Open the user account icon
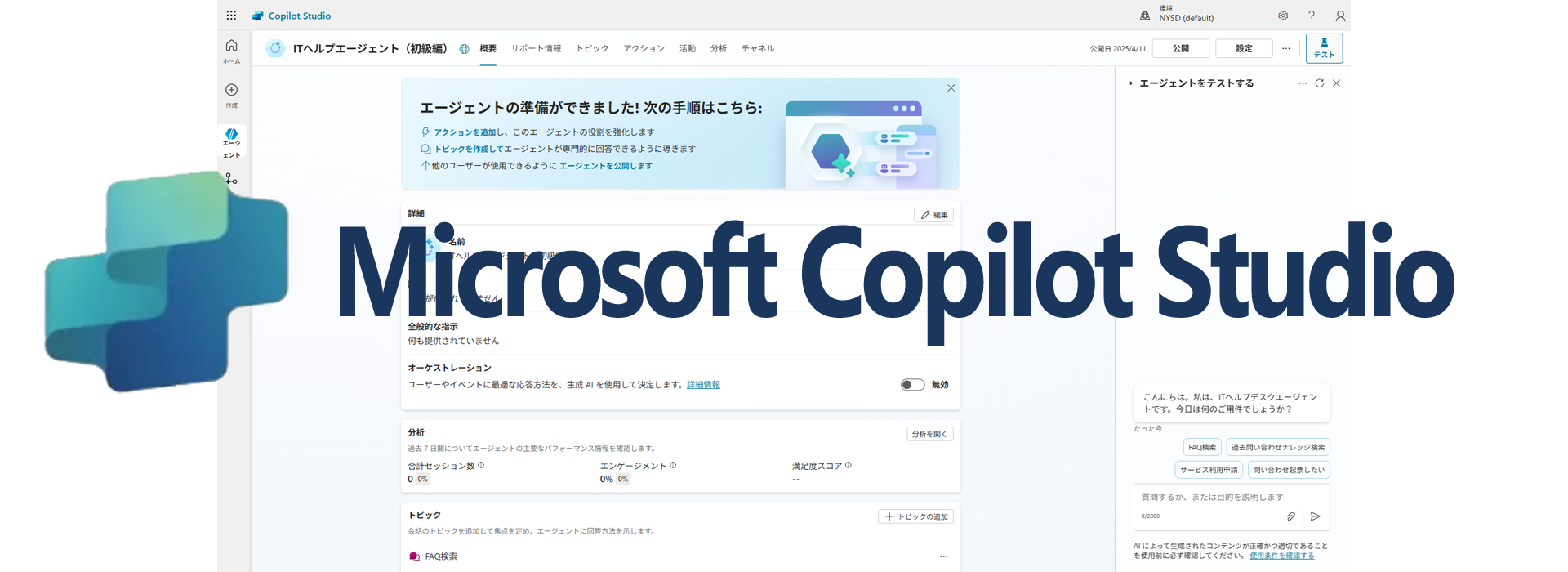1568x572 pixels. click(x=1340, y=16)
